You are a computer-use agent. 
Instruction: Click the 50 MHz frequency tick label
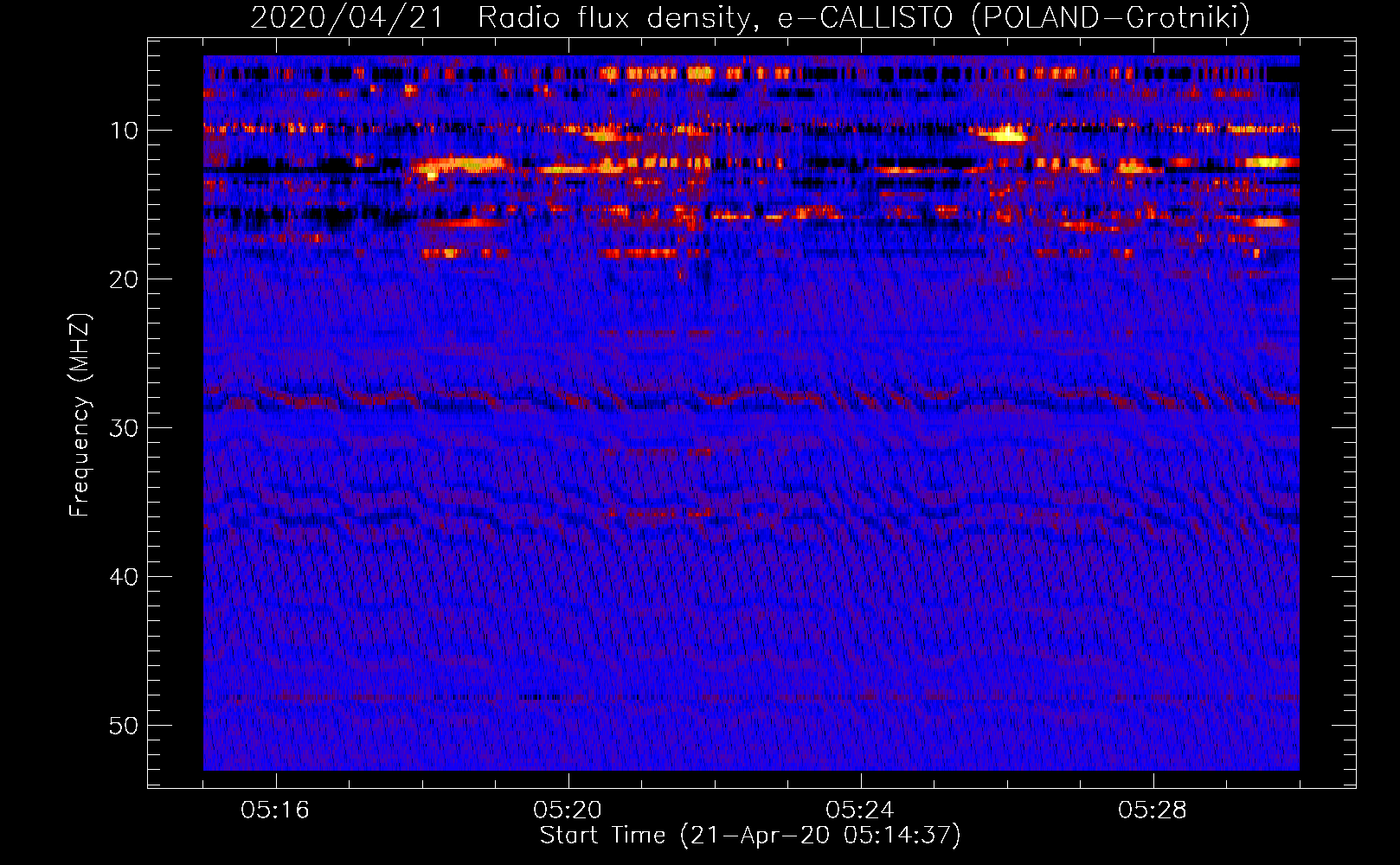(125, 726)
